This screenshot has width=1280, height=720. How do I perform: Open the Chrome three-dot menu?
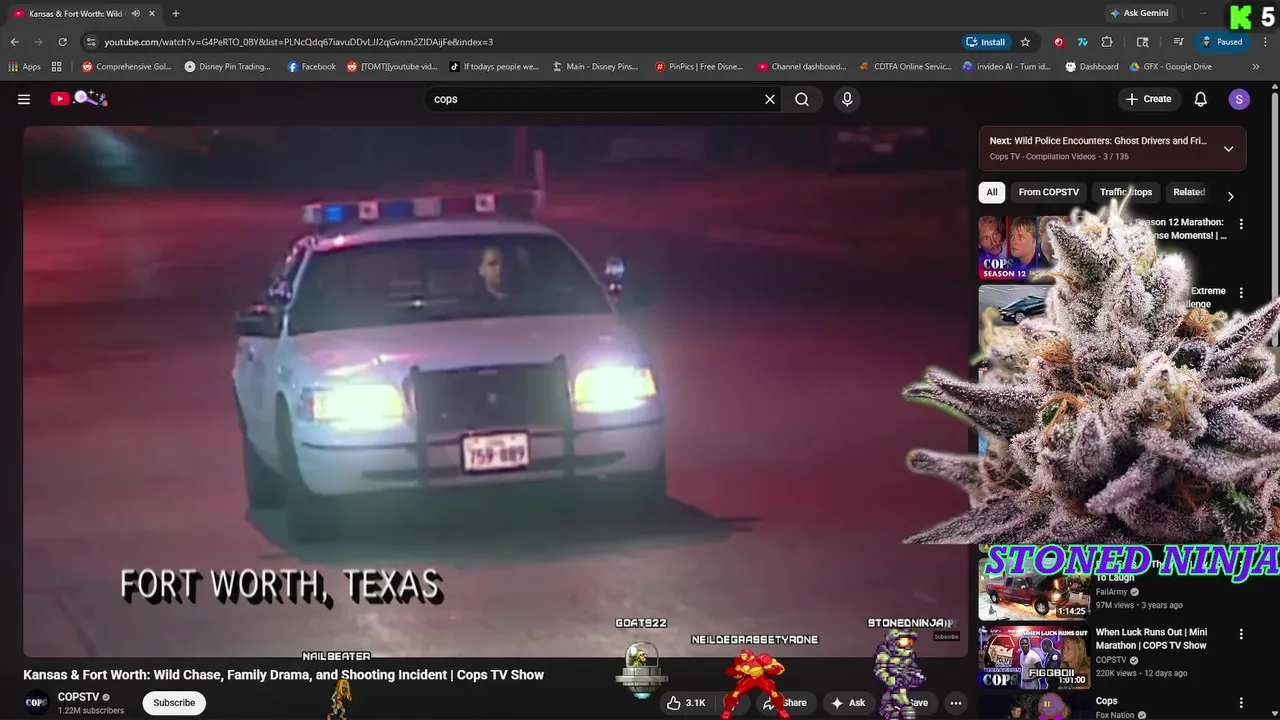(x=1263, y=42)
